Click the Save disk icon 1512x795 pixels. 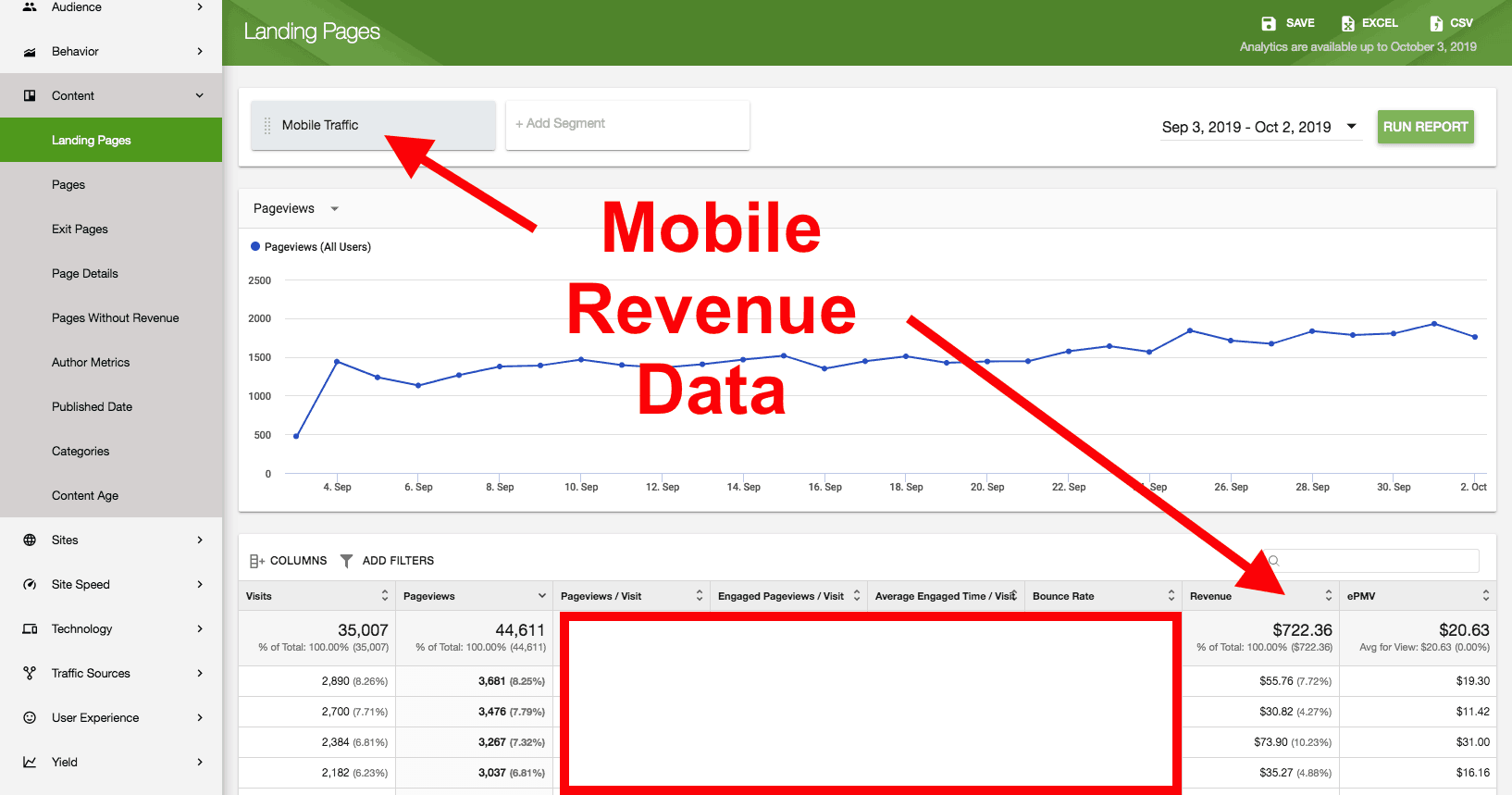tap(1269, 23)
